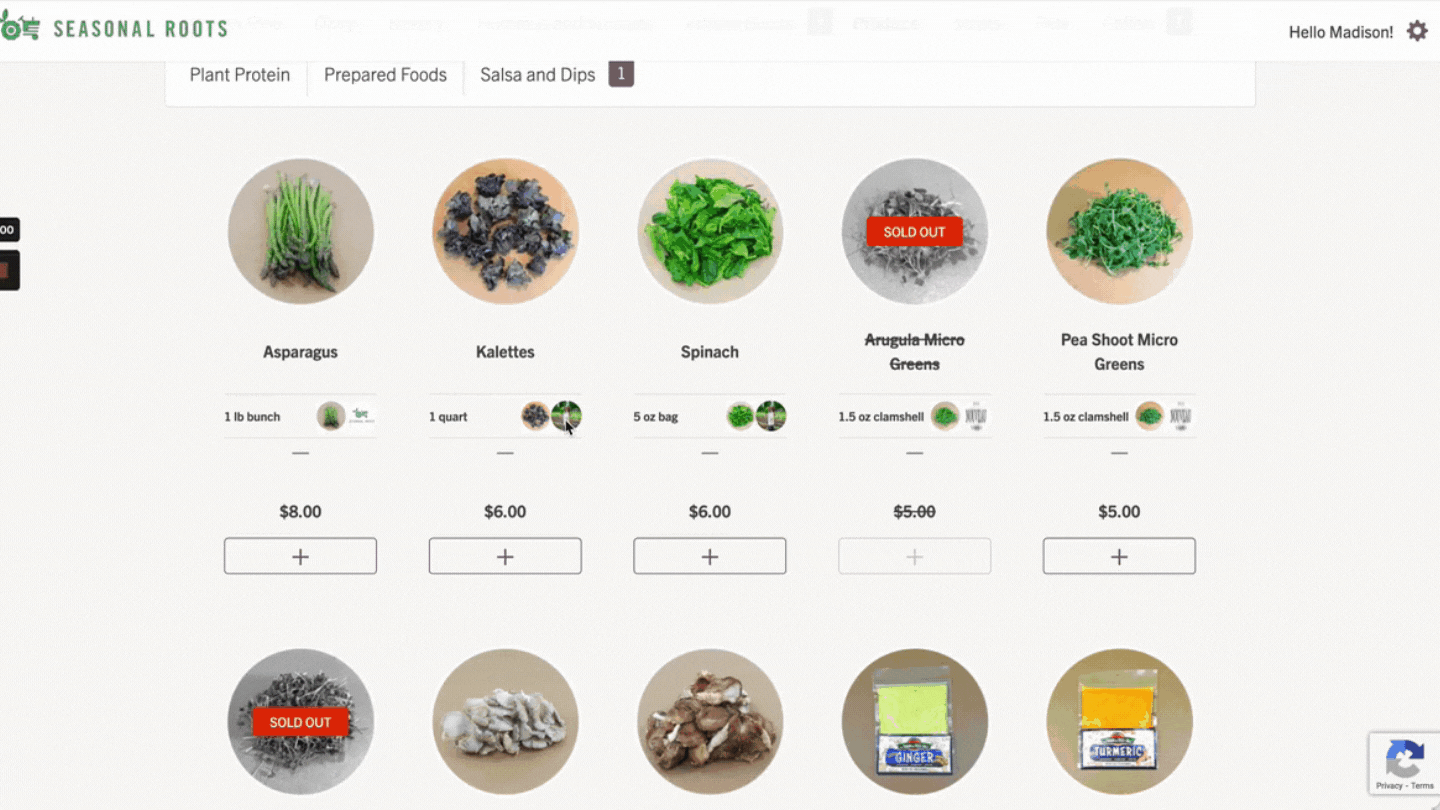
Task: Click the farm logo icon for Asparagus
Action: click(x=361, y=416)
